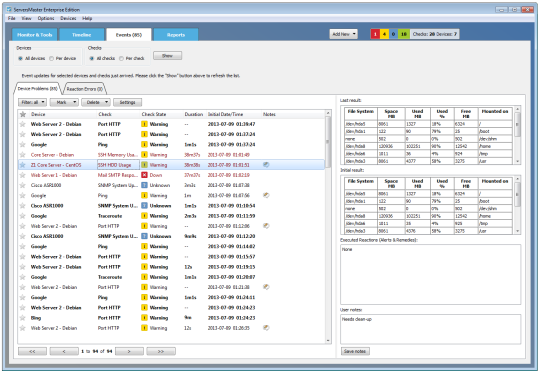This screenshot has height=374, width=540.
Task: Click ServersMaster app icon in title bar
Action: pyautogui.click(x=9, y=10)
